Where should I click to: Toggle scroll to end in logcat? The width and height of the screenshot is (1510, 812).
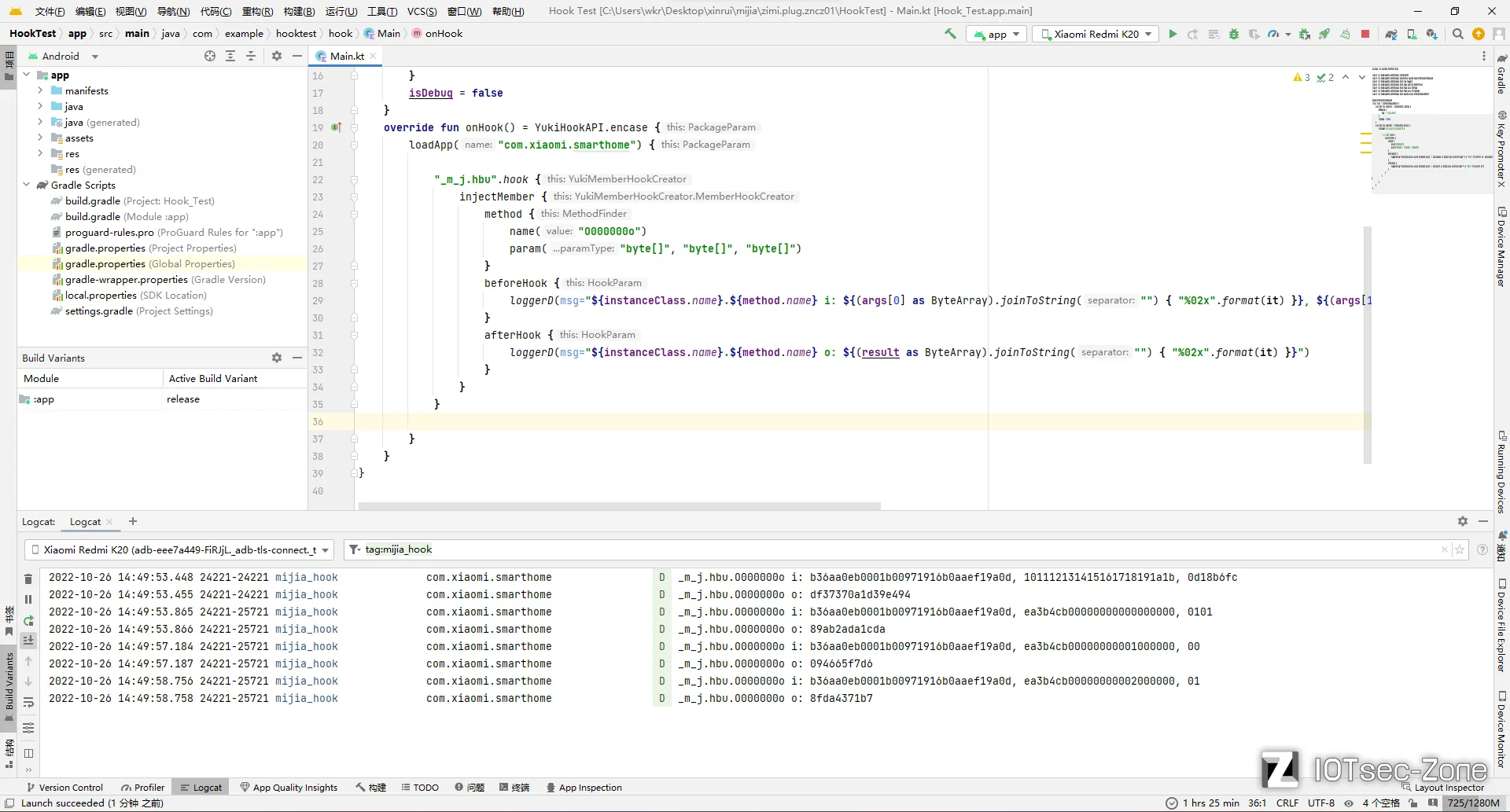coord(28,640)
